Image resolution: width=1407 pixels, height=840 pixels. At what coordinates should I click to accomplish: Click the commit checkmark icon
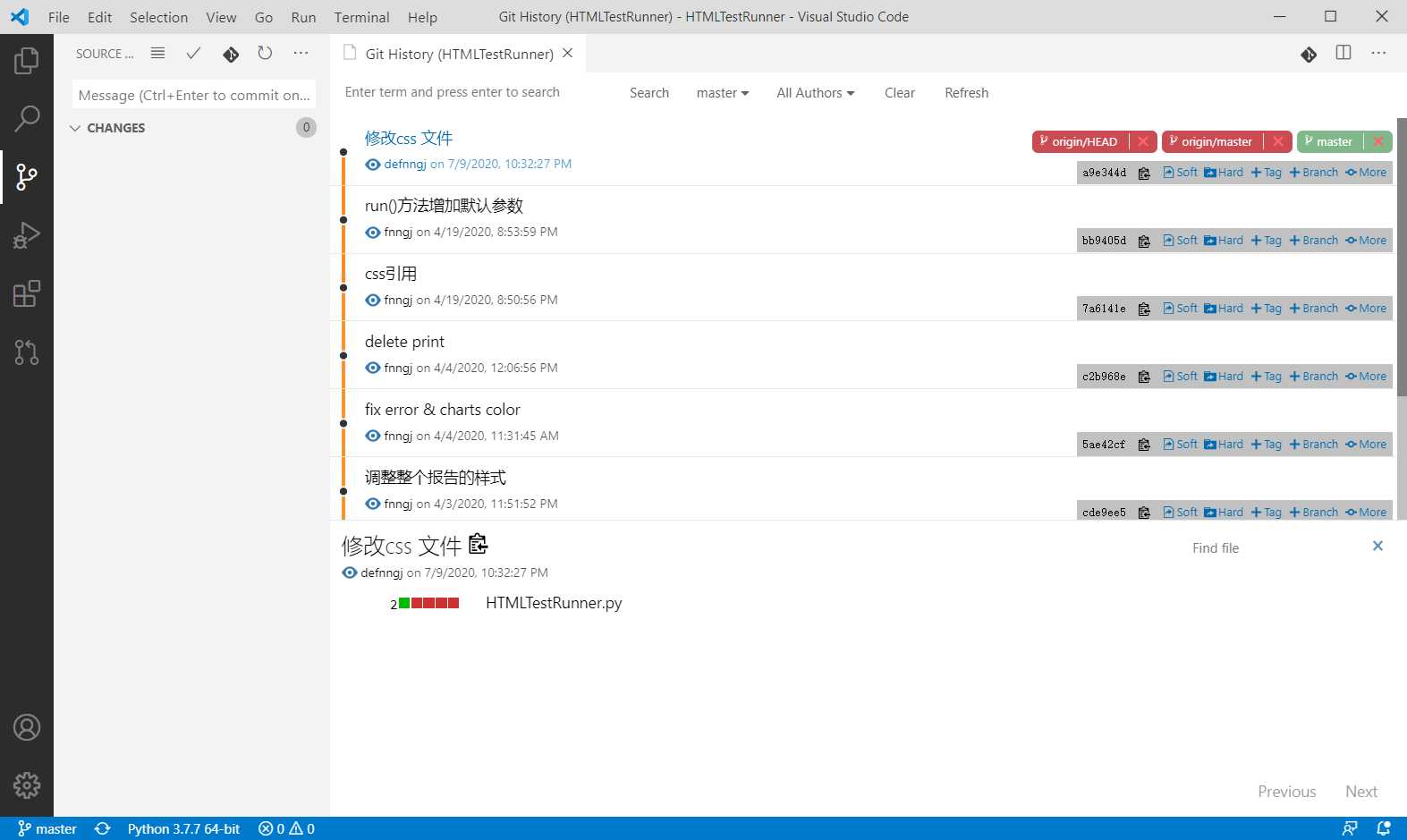click(193, 54)
